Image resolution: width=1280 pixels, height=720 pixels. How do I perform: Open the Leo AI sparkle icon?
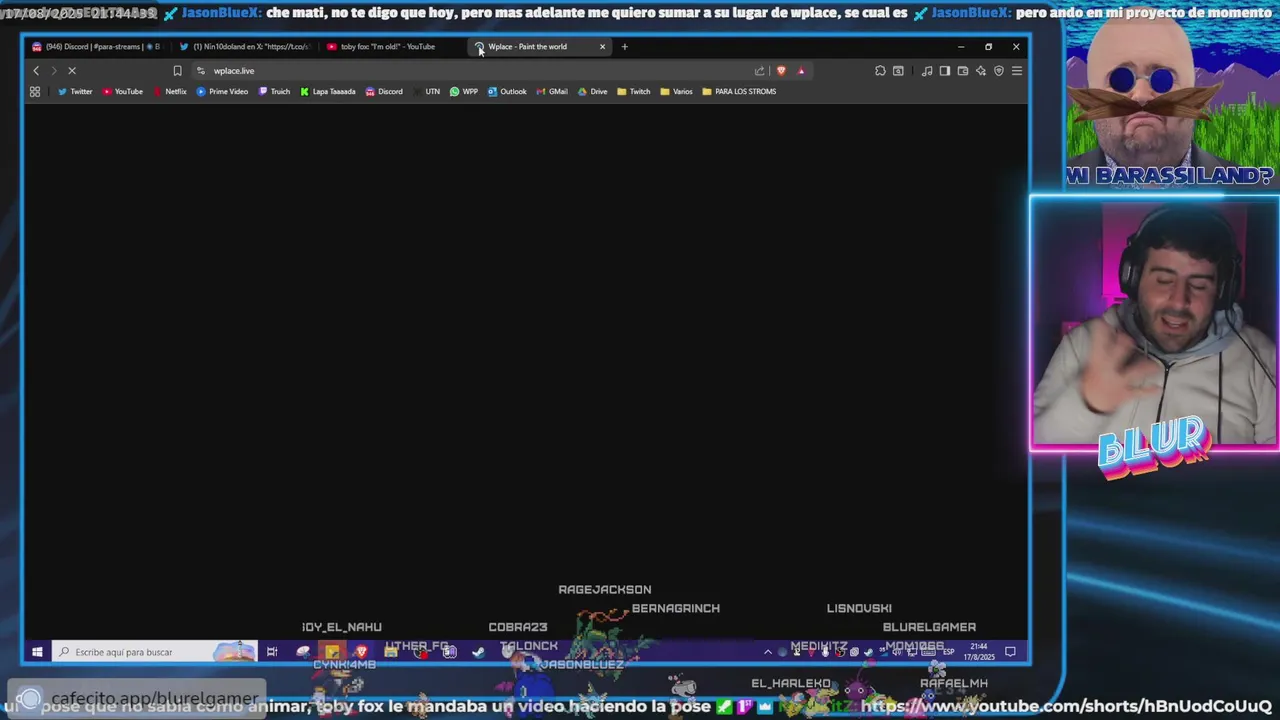(x=981, y=71)
